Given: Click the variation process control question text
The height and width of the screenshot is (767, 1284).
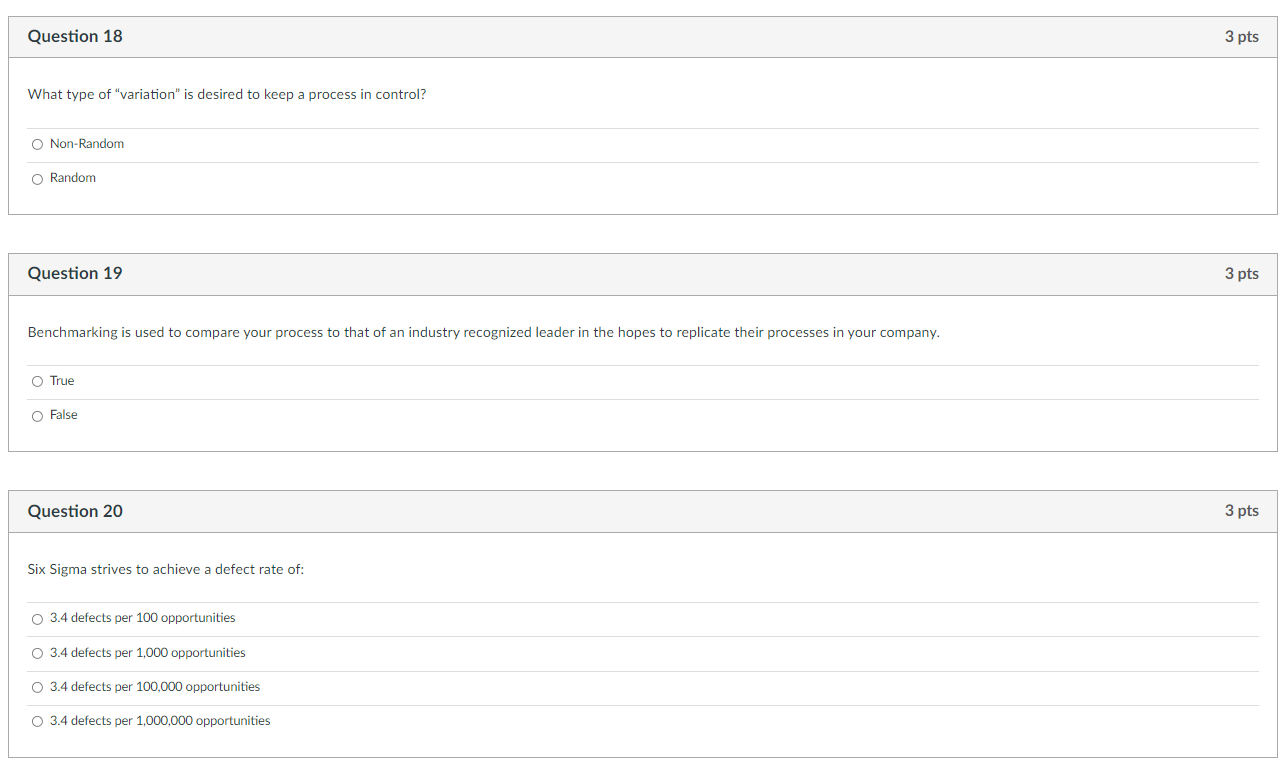Looking at the screenshot, I should pyautogui.click(x=227, y=94).
